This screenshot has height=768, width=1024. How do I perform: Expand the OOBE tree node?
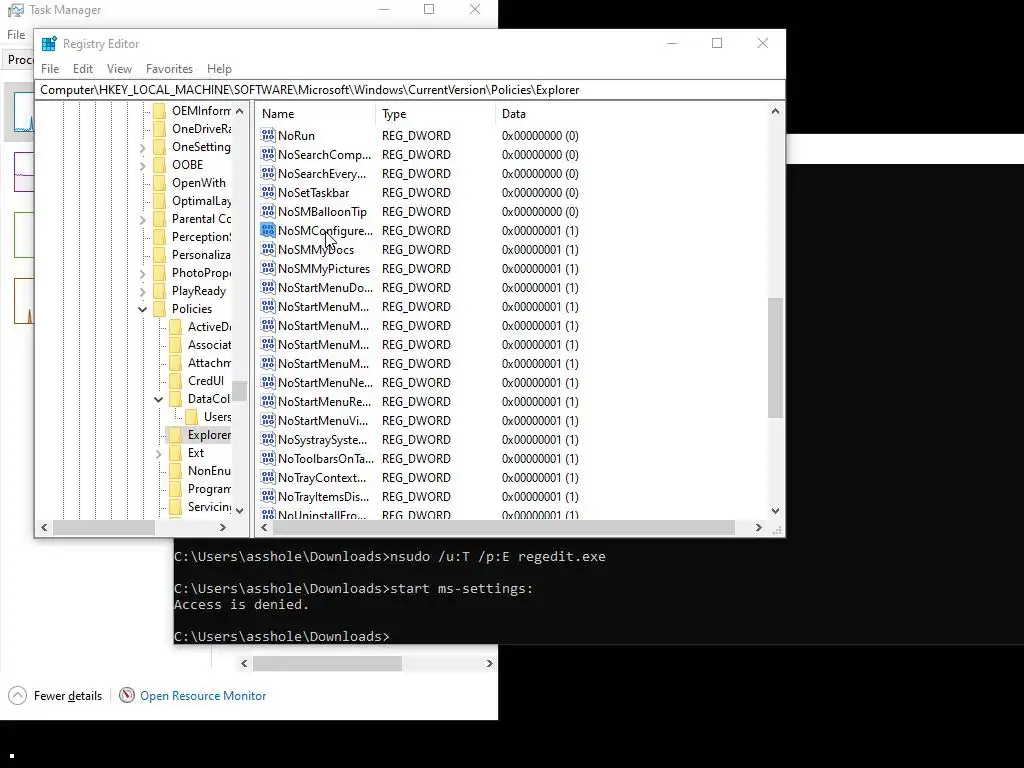pyautogui.click(x=142, y=166)
